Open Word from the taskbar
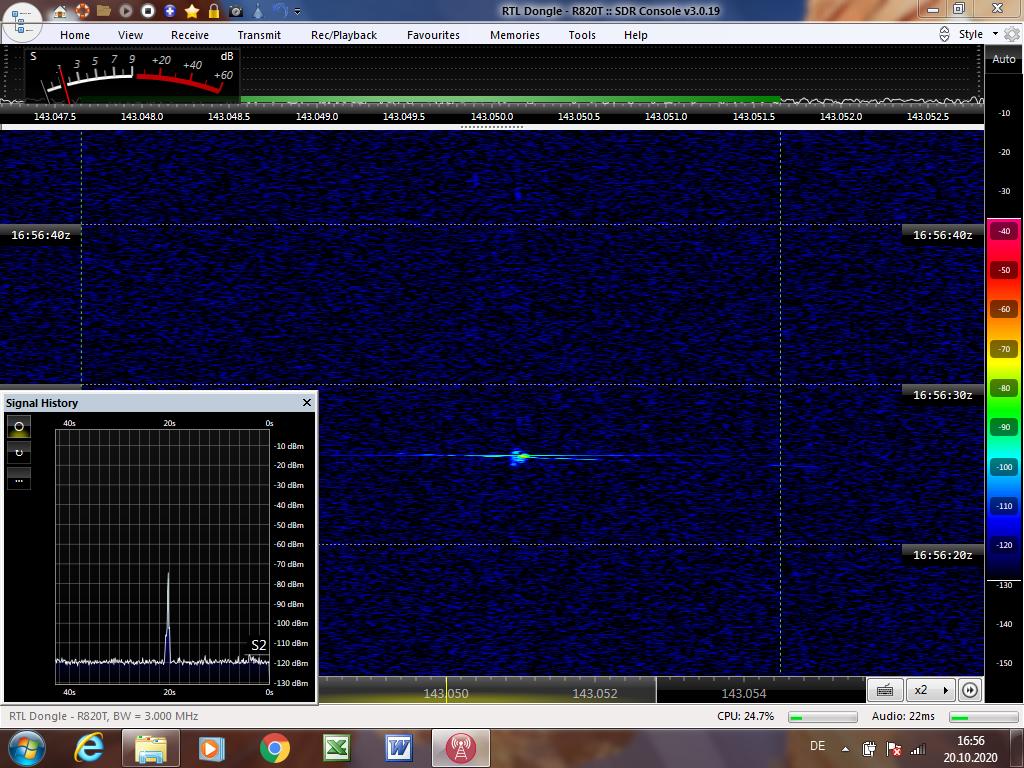Viewport: 1024px width, 768px height. coord(398,748)
